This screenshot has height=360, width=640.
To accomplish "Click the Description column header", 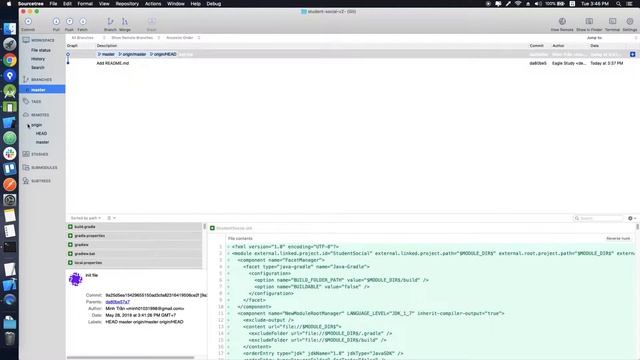I will pos(107,46).
